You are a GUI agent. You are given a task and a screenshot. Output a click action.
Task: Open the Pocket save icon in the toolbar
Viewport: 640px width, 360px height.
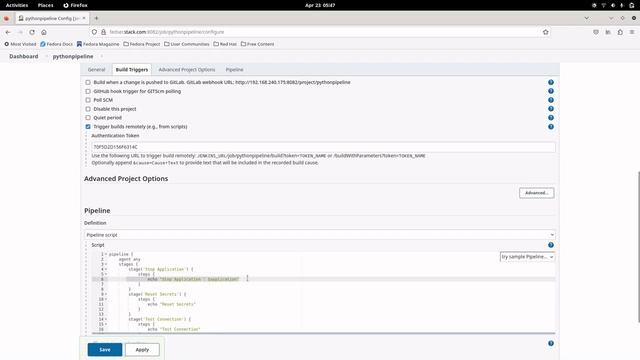coord(596,32)
